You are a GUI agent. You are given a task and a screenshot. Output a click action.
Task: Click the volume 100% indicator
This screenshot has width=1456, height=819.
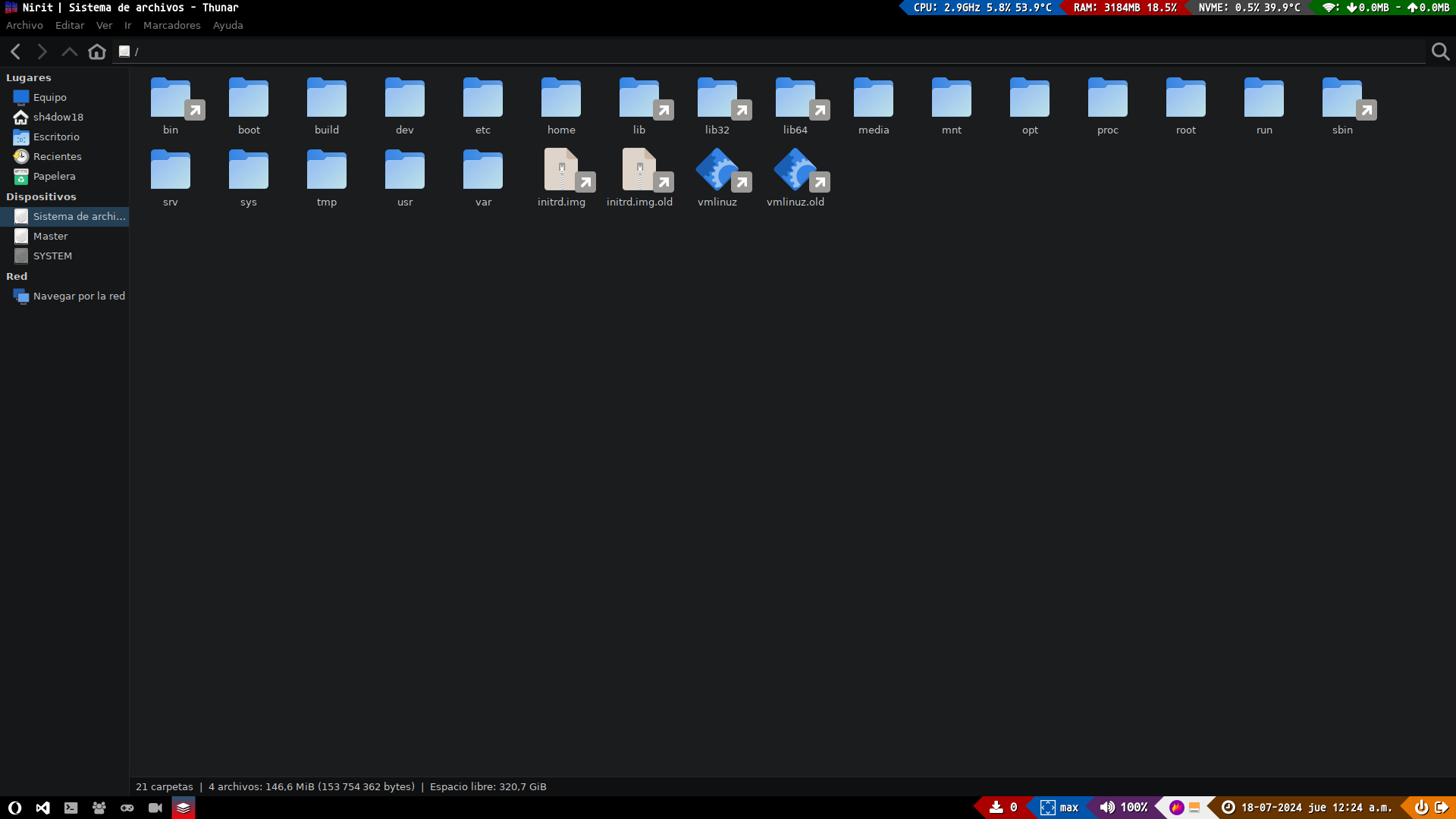(1124, 808)
